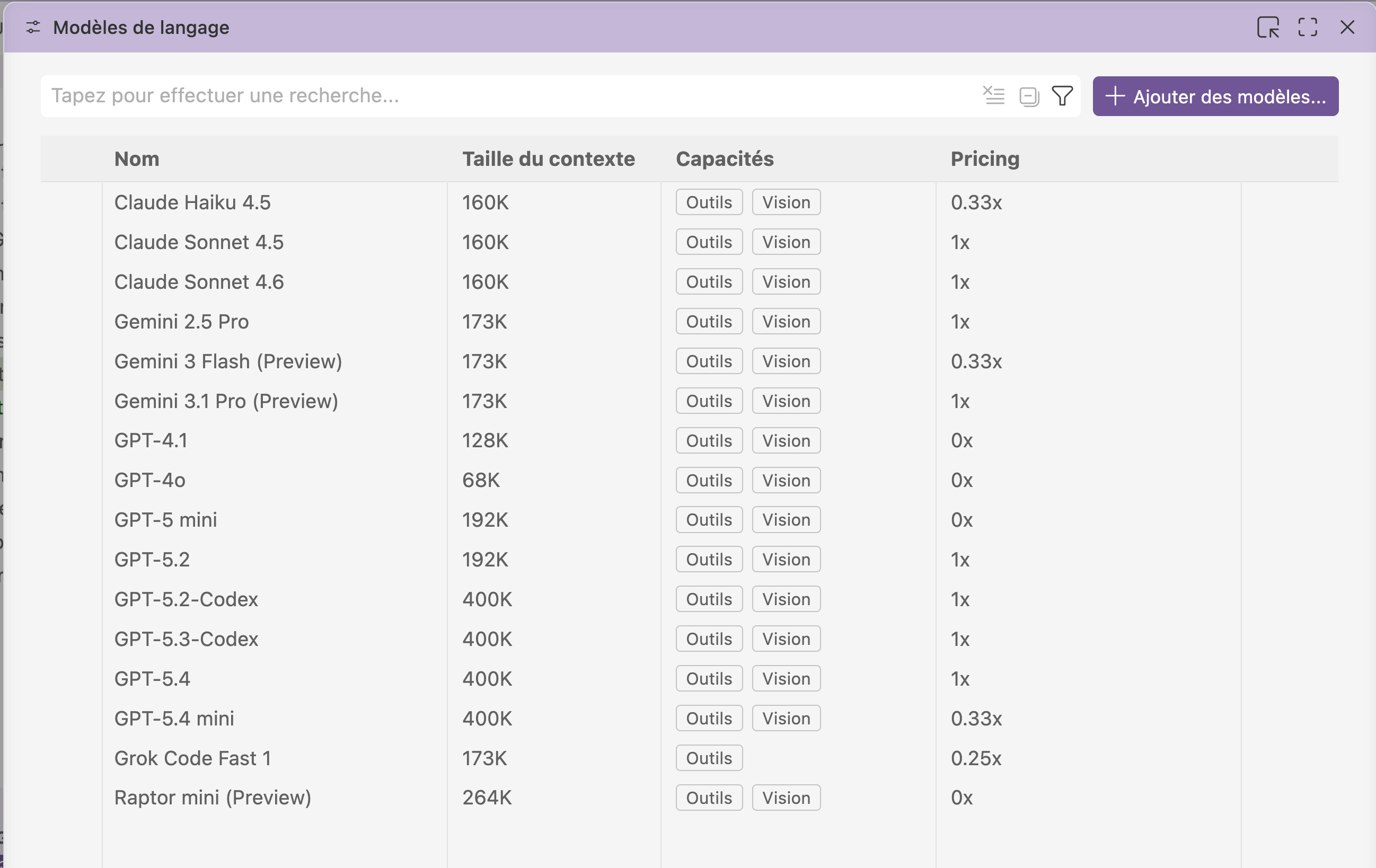The image size is (1376, 868).
Task: Click the Taille du contexte column header
Action: (x=549, y=159)
